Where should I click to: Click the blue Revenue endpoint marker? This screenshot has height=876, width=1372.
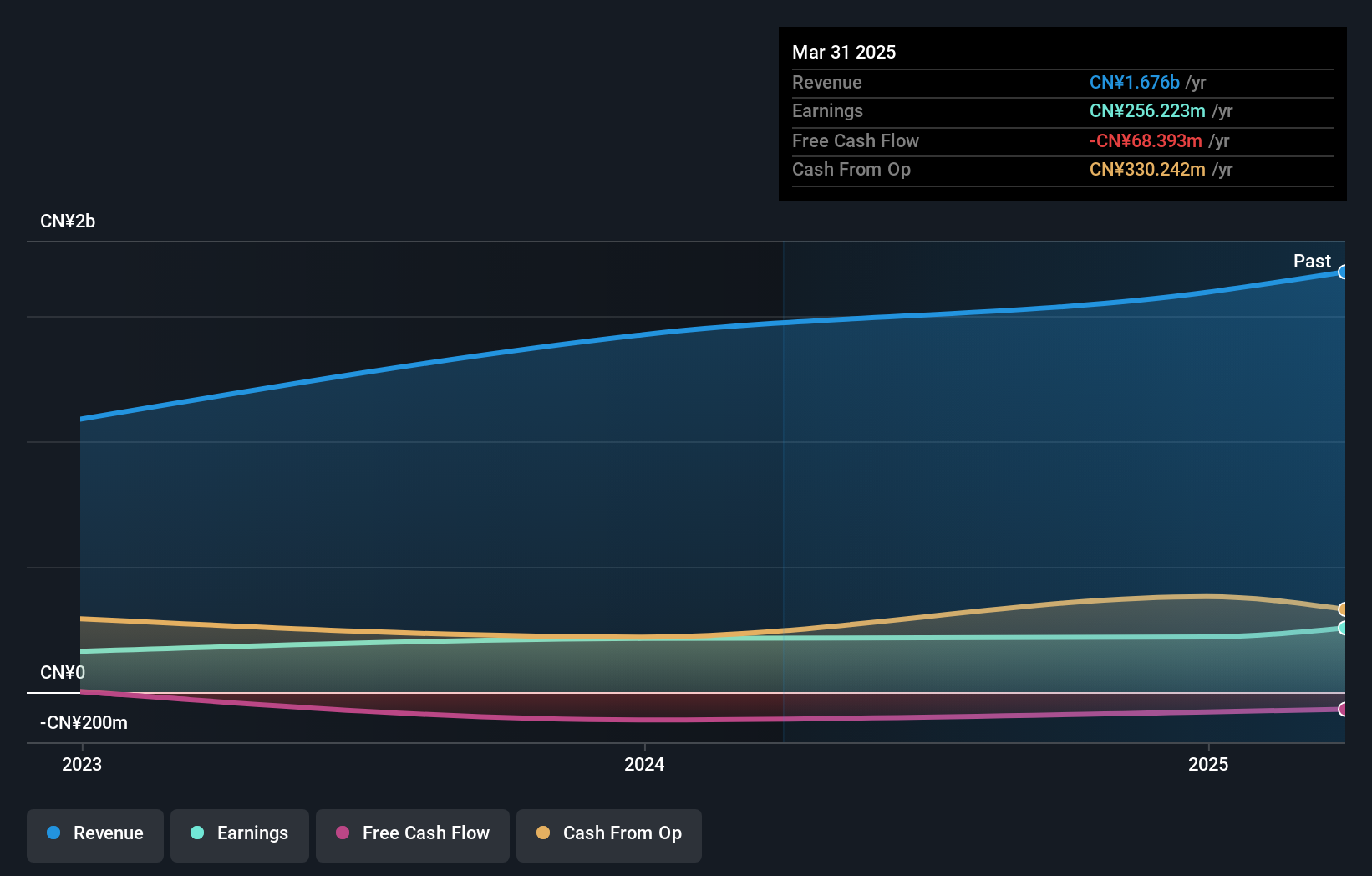click(1344, 272)
